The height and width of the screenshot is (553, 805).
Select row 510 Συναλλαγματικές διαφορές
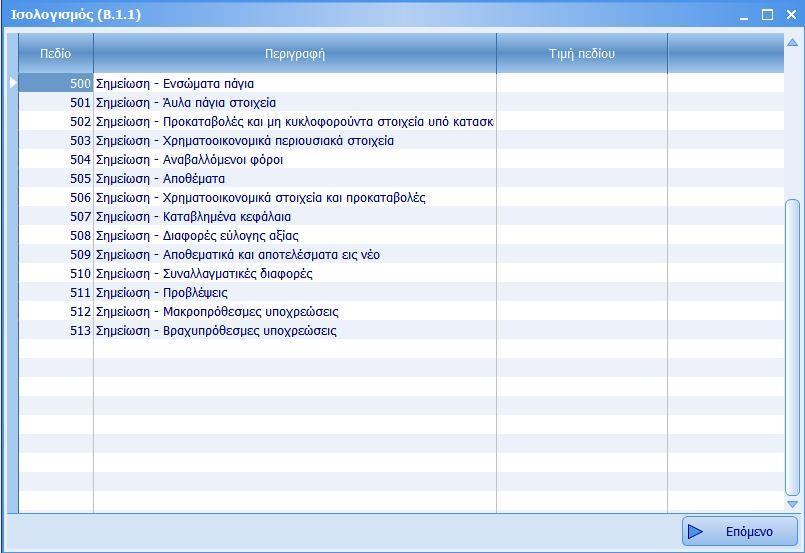[x=401, y=273]
